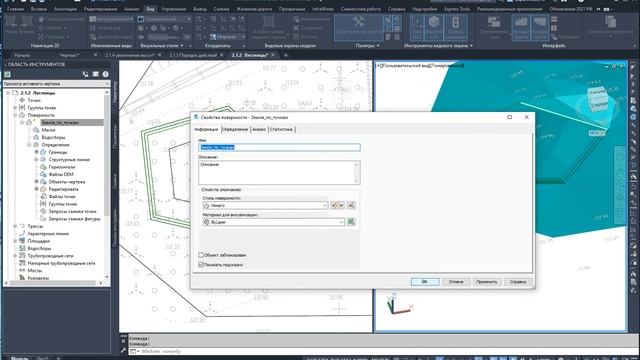Expand the Объекты чертежа tree node
640x360 pixels.
[36, 182]
